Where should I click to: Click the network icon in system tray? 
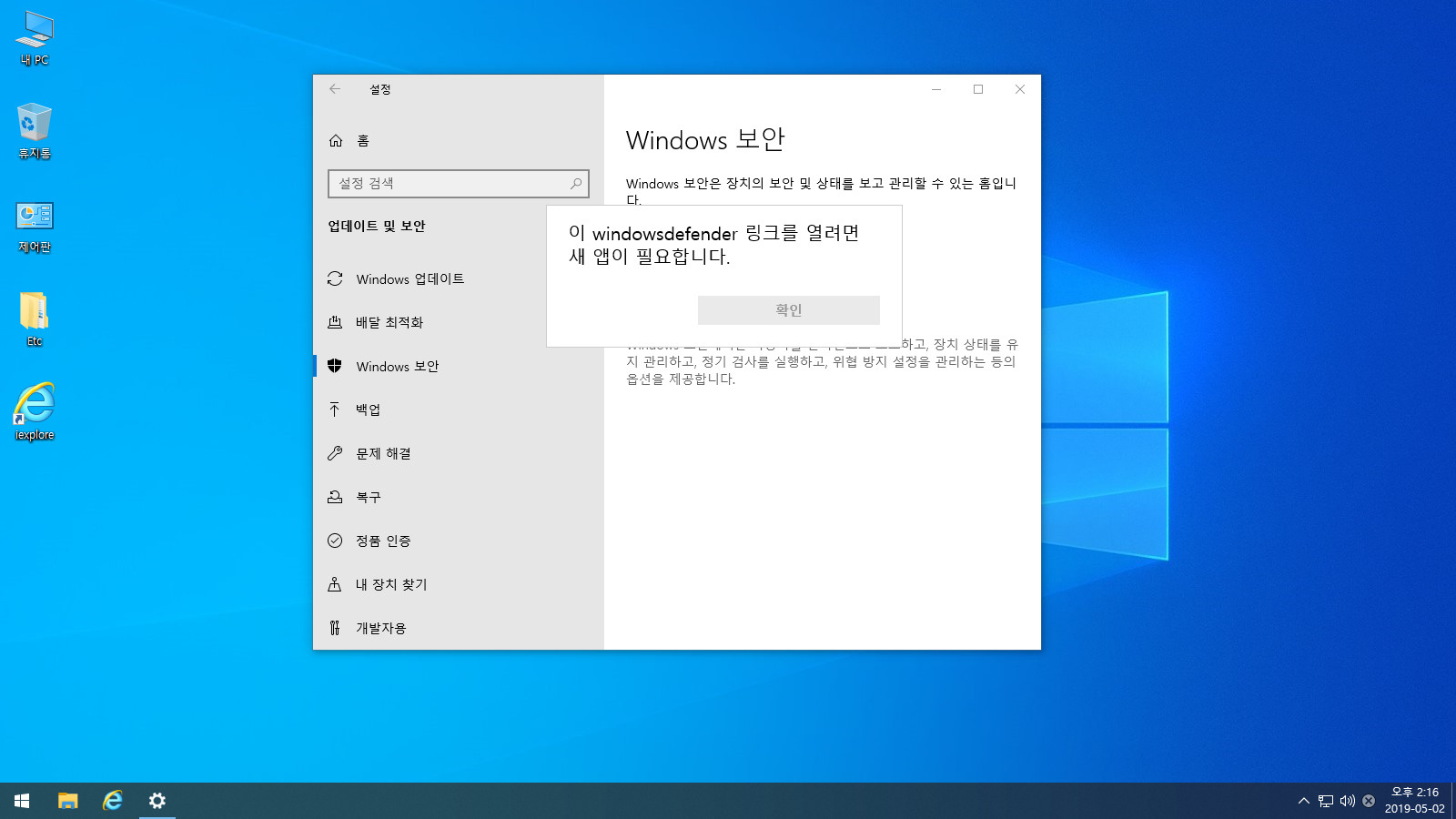pos(1326,801)
